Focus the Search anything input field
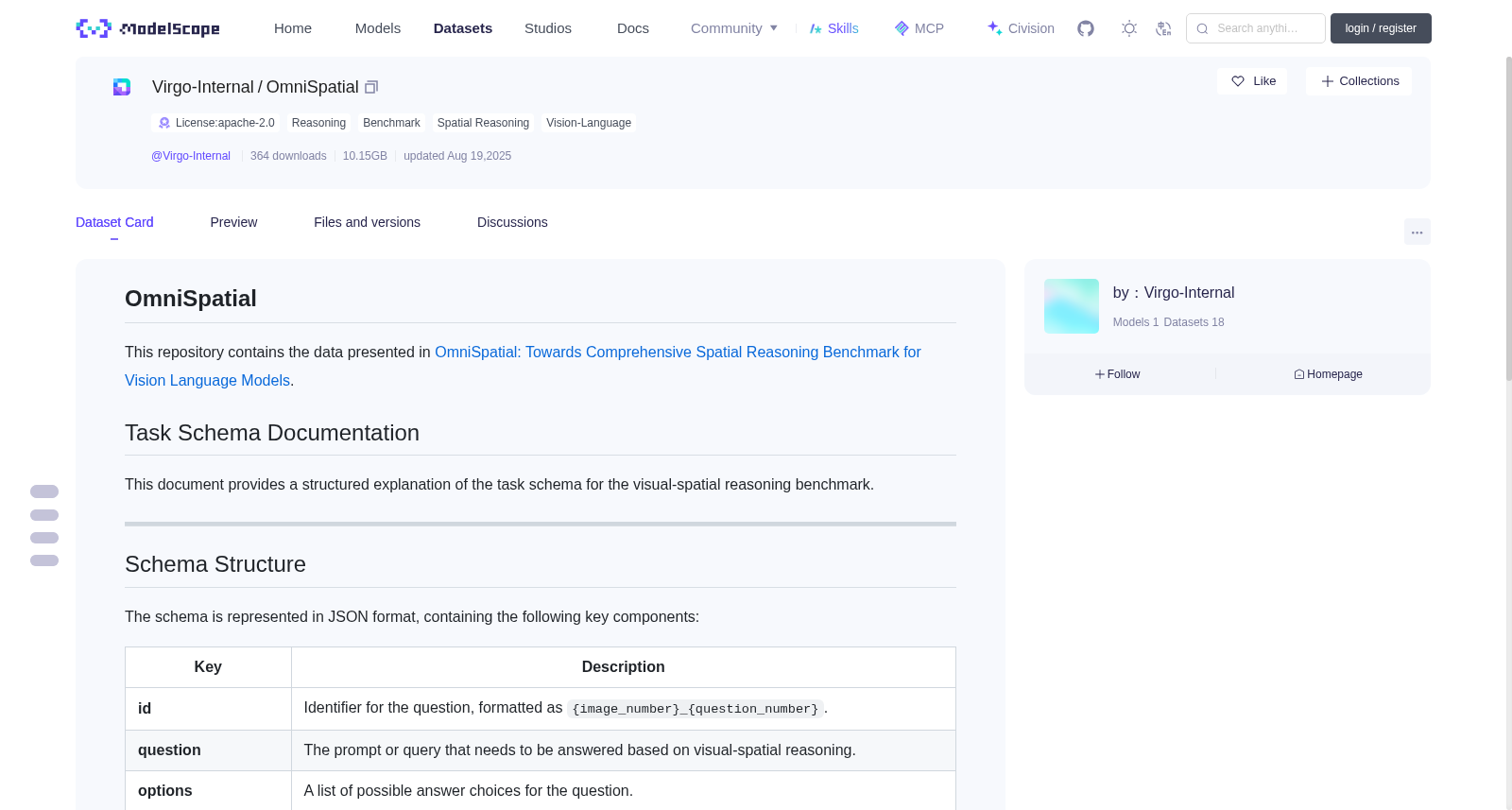 [x=1256, y=28]
